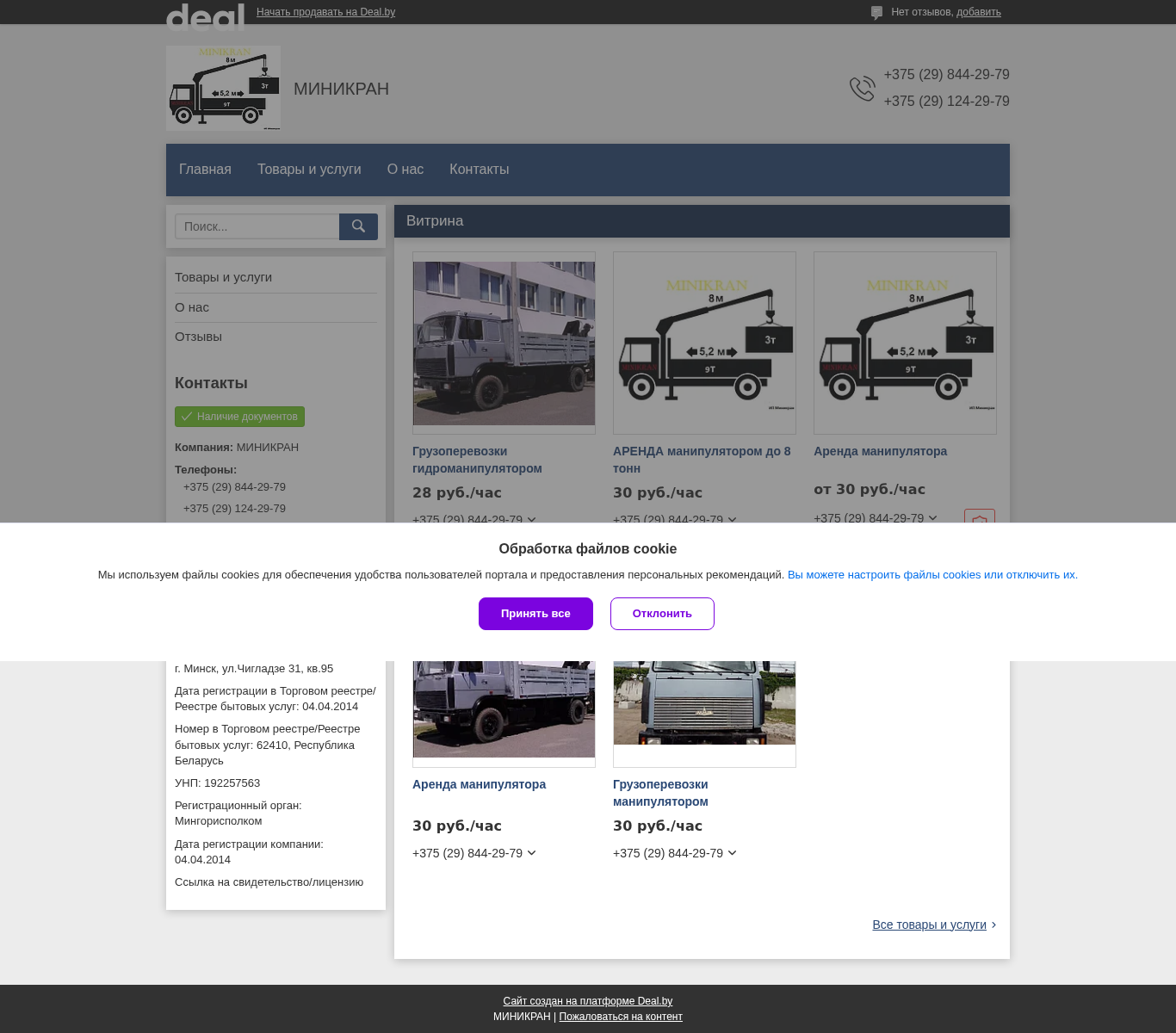Accept all cookies with Принять все
Screen dimensions: 1176x1033
coord(535,614)
